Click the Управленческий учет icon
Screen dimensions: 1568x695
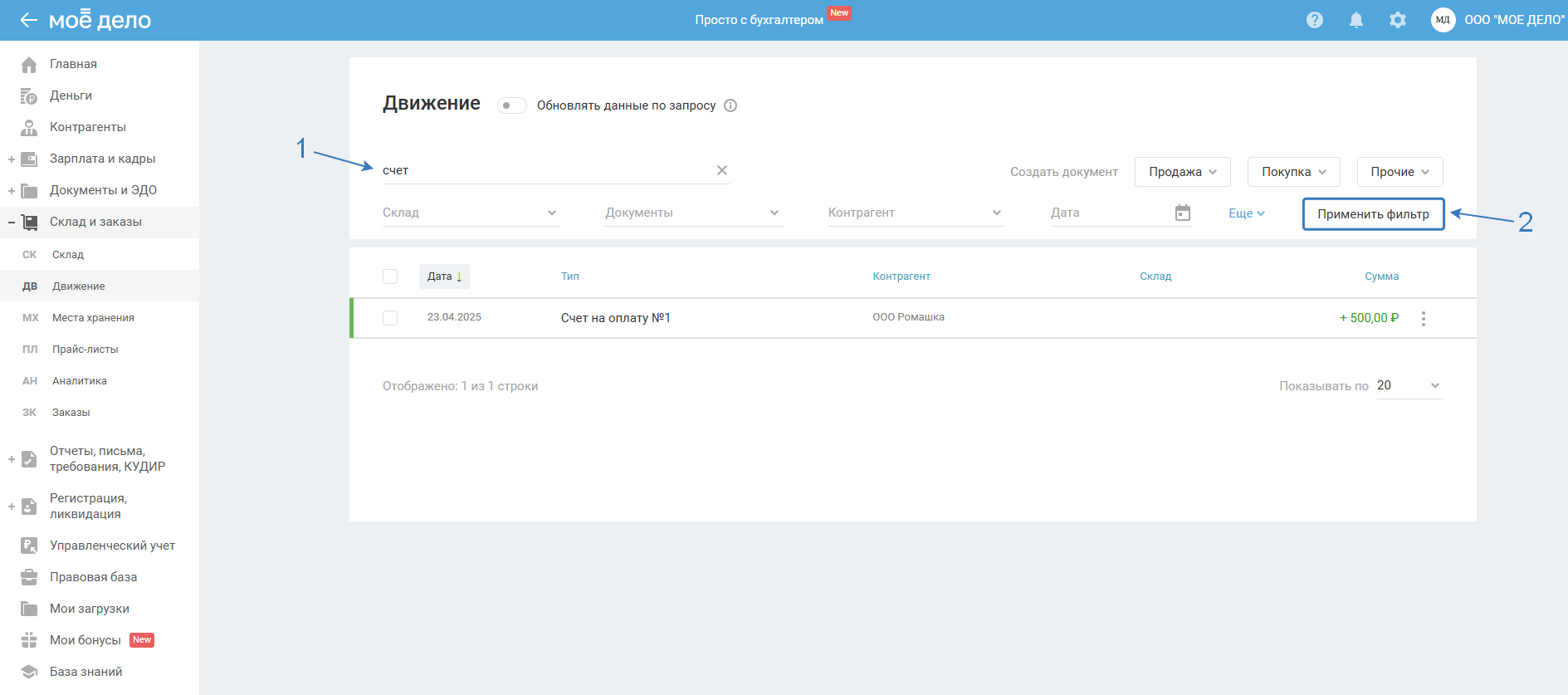pos(29,546)
